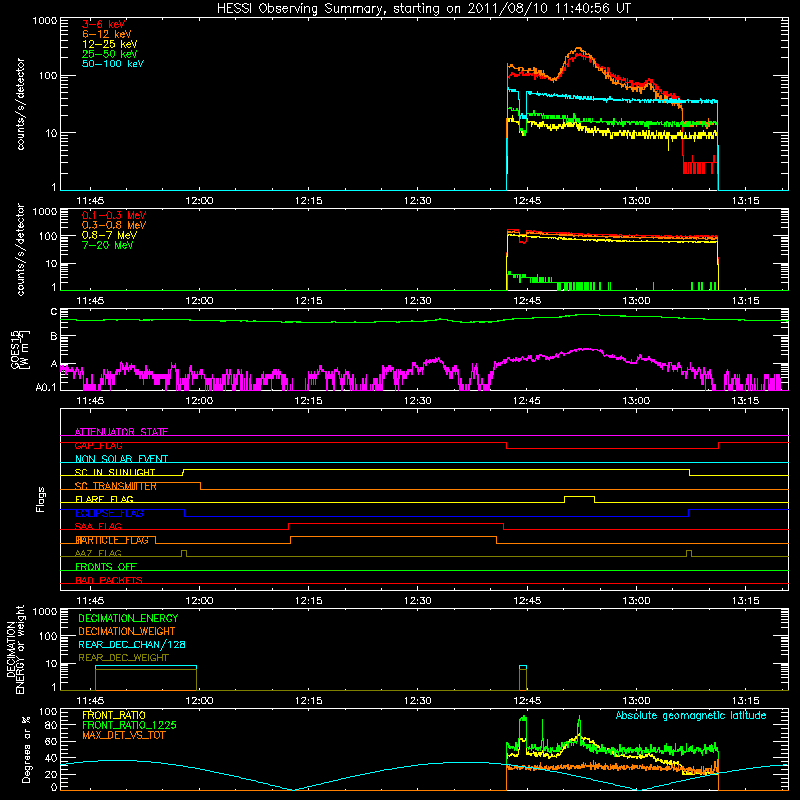
Task: Click the DECIMATION_WEIGHT legend label
Action: (127, 631)
